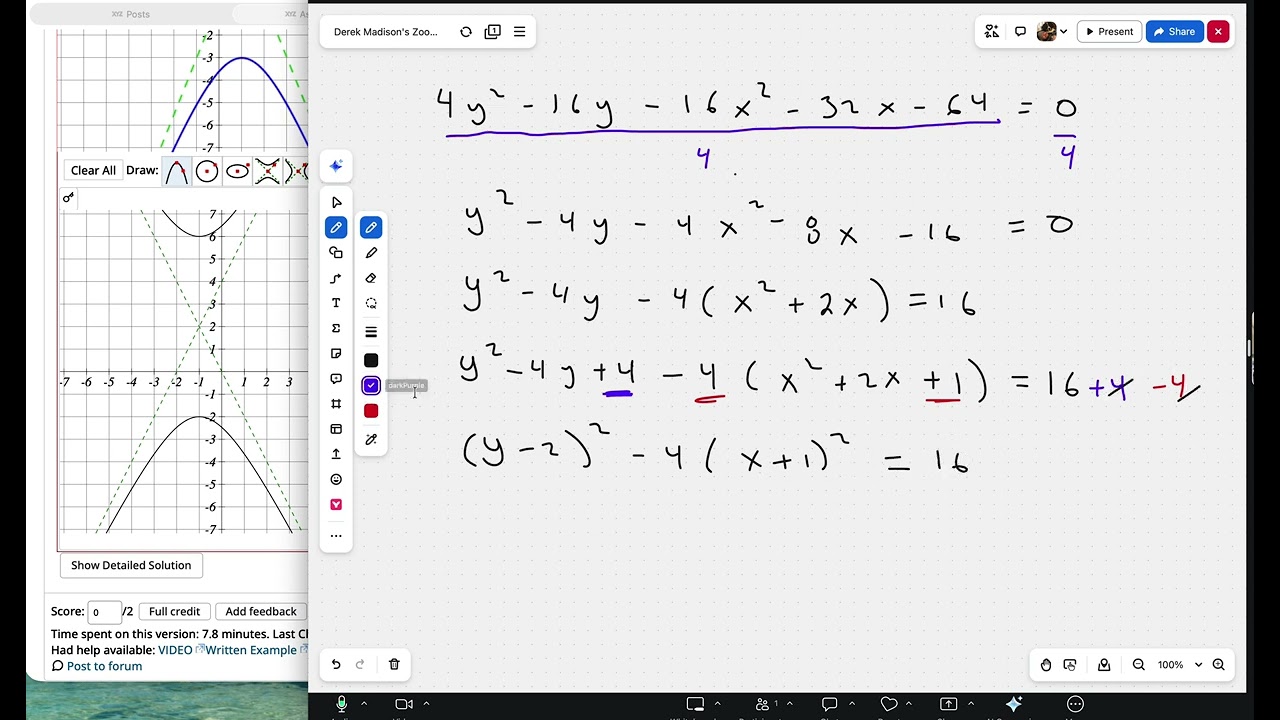
Task: Open the Share screen control
Action: (x=949, y=705)
